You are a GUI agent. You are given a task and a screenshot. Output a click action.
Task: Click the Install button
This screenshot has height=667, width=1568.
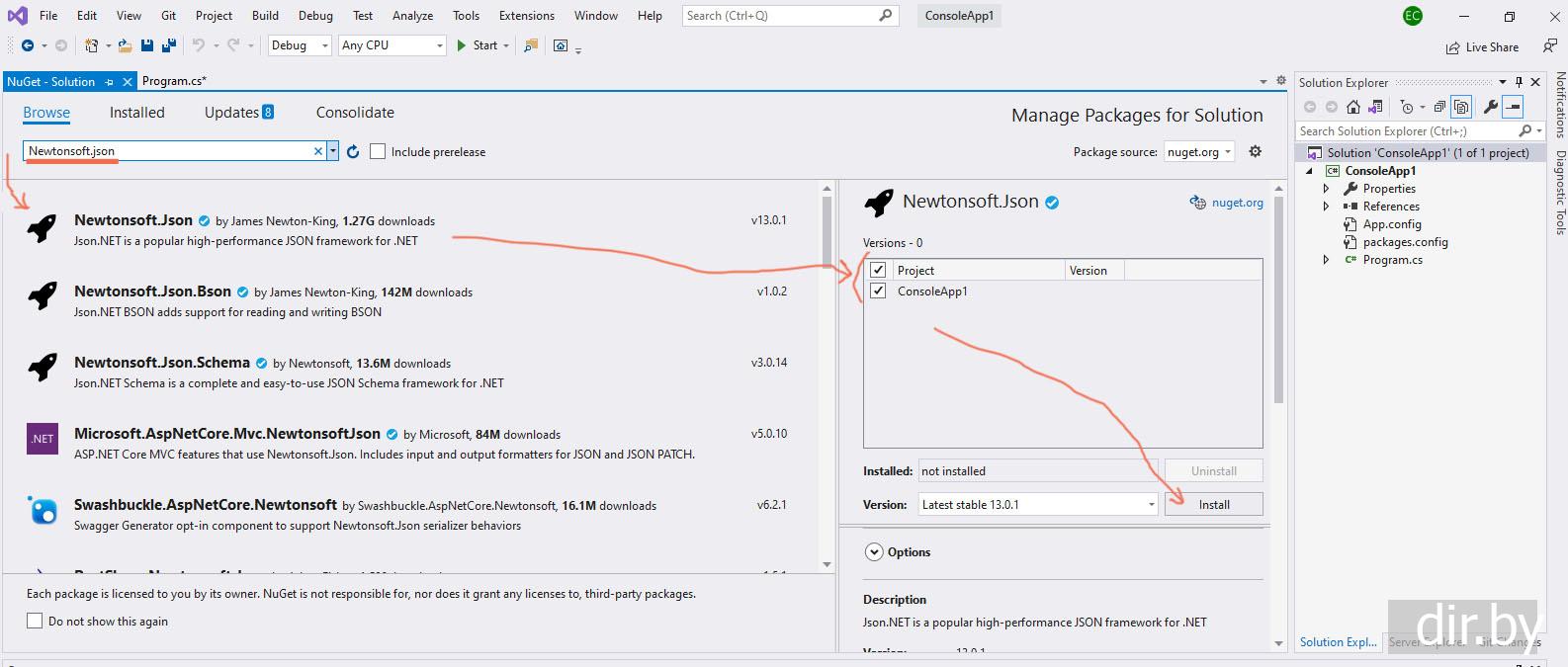[x=1214, y=504]
